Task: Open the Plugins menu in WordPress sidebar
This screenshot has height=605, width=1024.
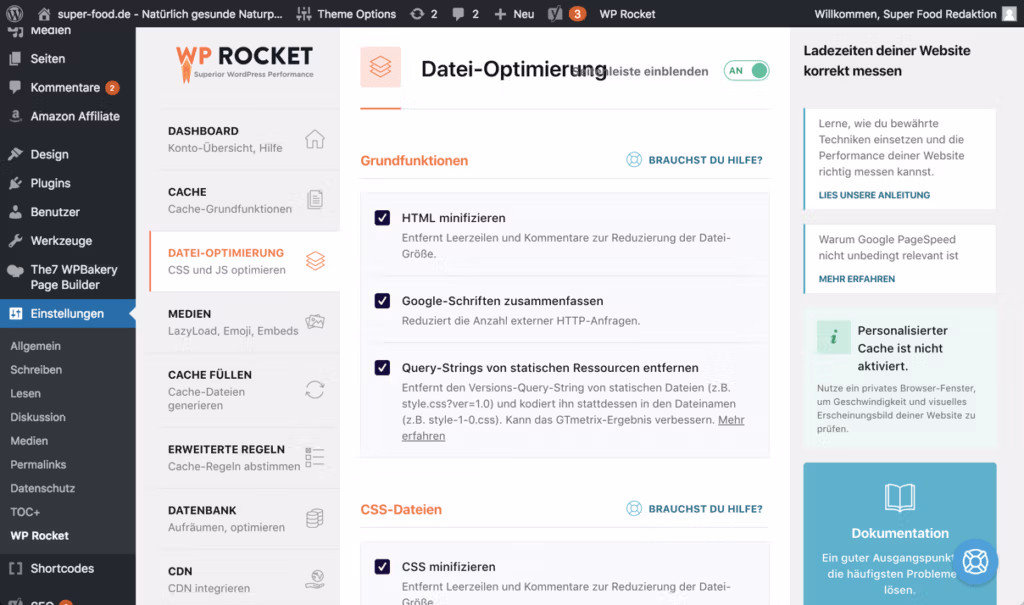Action: click(x=50, y=183)
